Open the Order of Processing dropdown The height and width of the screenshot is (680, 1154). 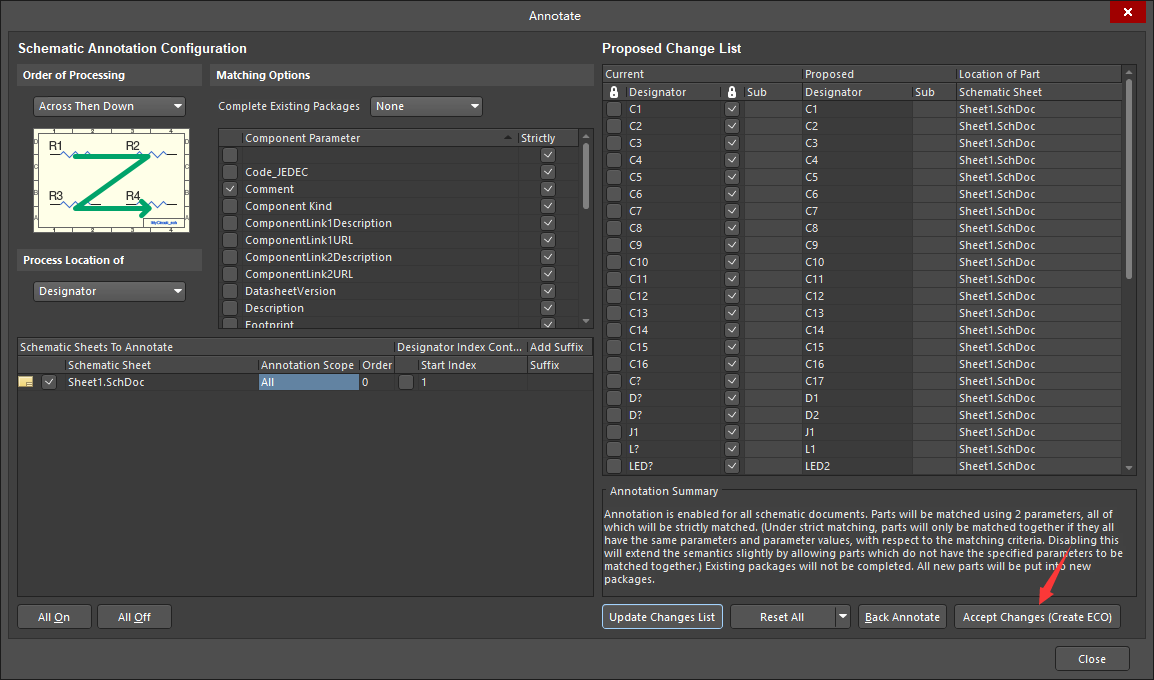[109, 106]
